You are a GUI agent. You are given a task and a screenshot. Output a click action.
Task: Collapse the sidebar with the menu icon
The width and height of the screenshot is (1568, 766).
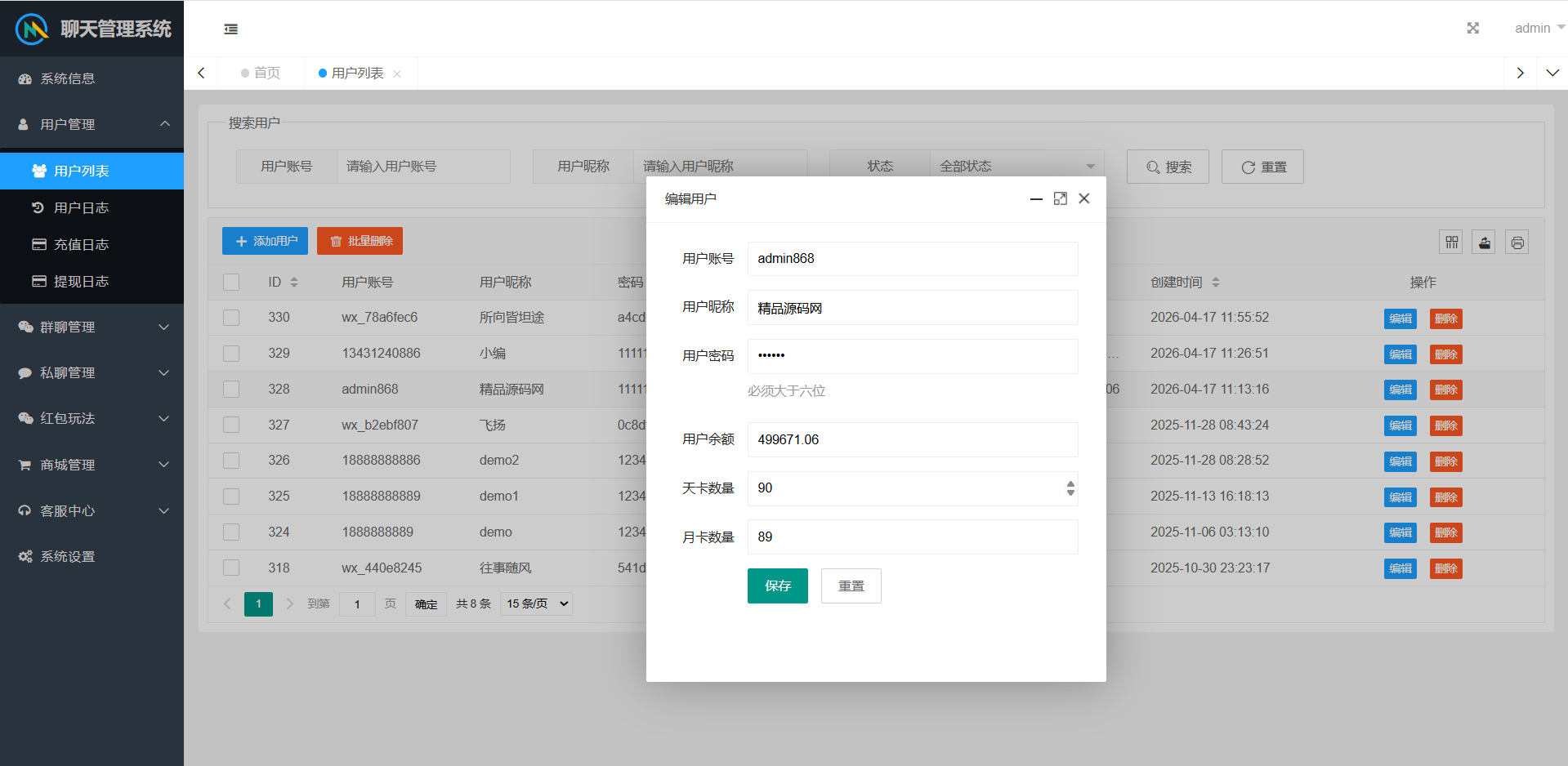coord(231,29)
